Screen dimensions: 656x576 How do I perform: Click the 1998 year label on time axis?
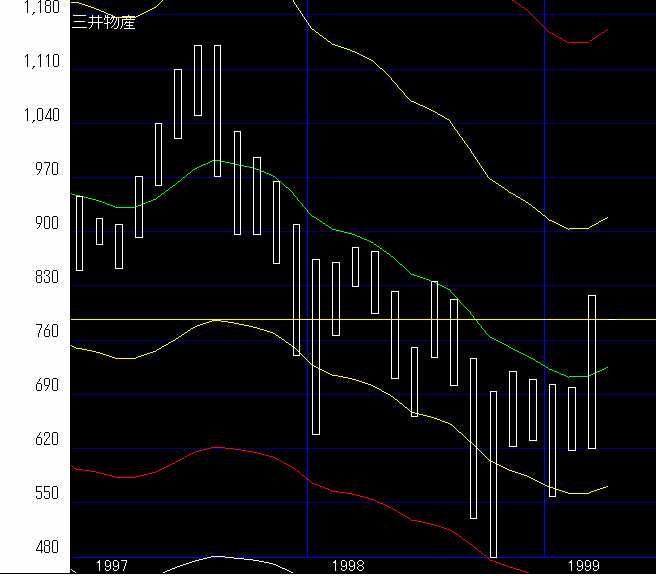[348, 565]
